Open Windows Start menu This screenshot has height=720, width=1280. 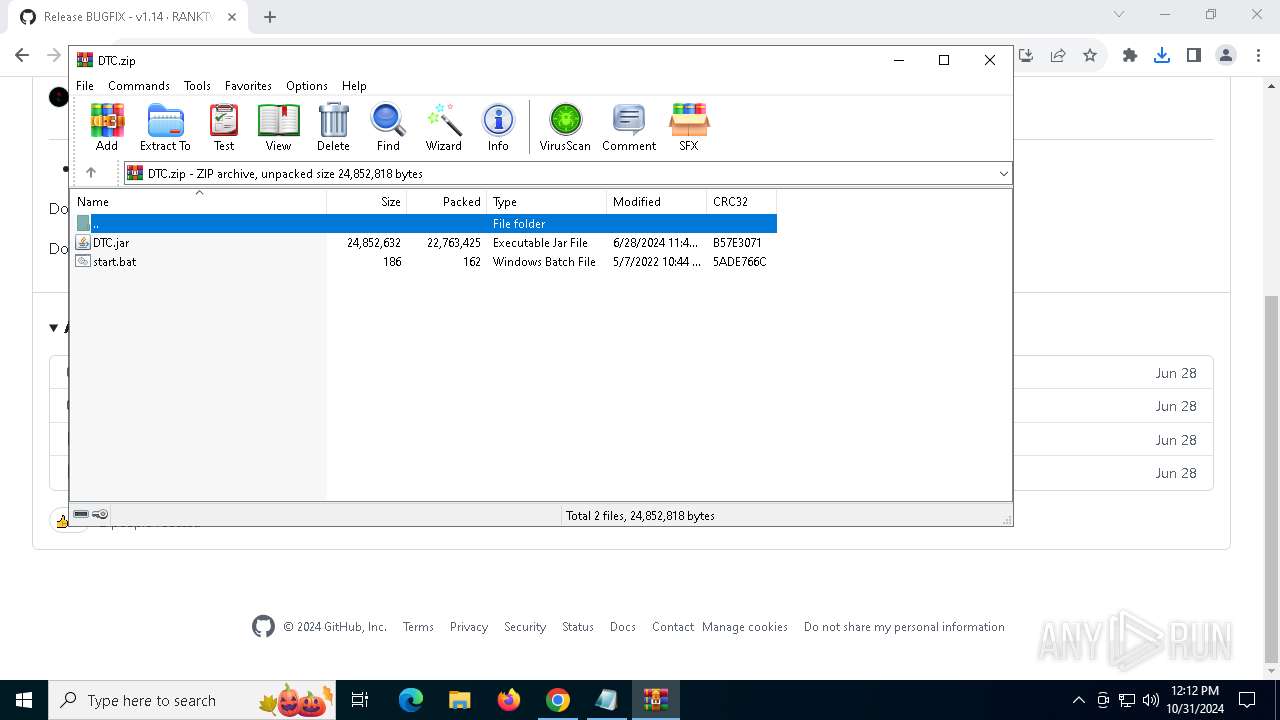coord(24,700)
